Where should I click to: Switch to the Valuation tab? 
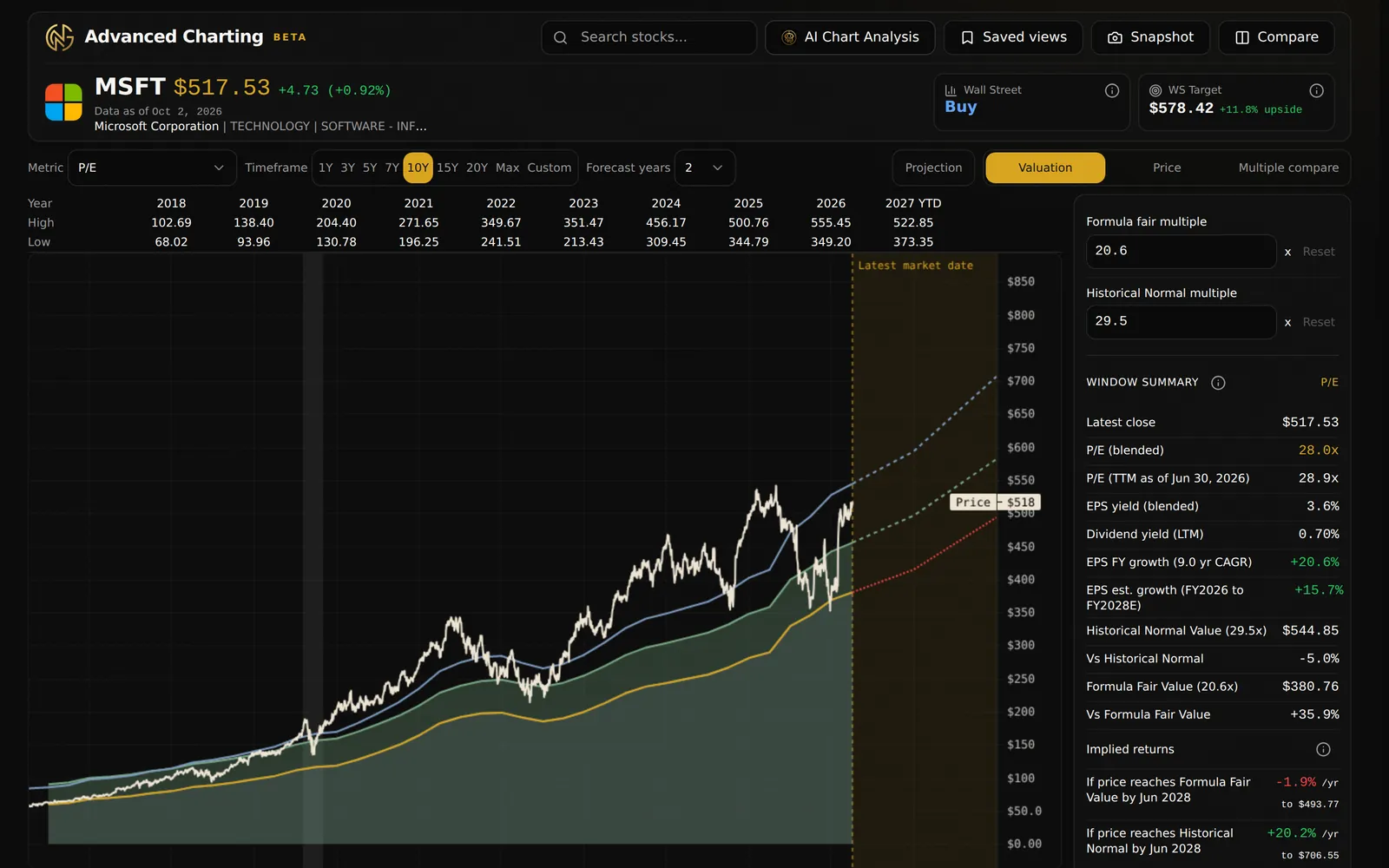pyautogui.click(x=1045, y=168)
